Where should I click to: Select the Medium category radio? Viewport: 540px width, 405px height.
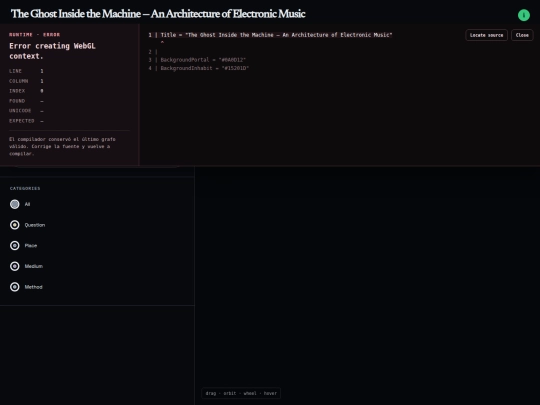coord(14,266)
